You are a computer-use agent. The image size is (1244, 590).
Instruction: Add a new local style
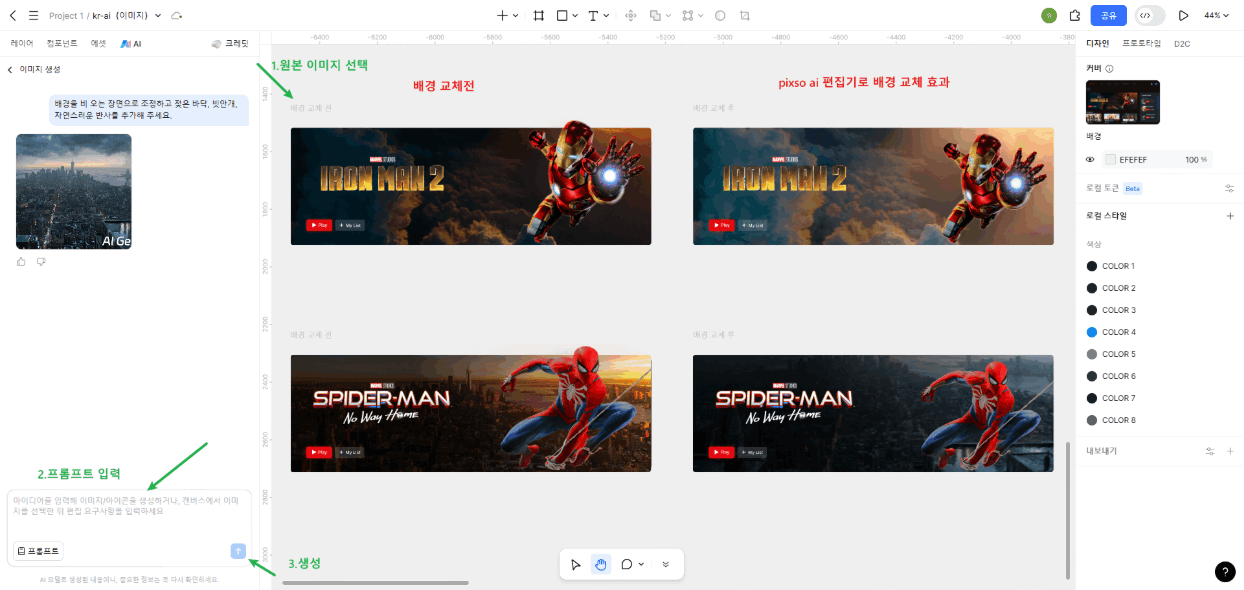(1229, 216)
